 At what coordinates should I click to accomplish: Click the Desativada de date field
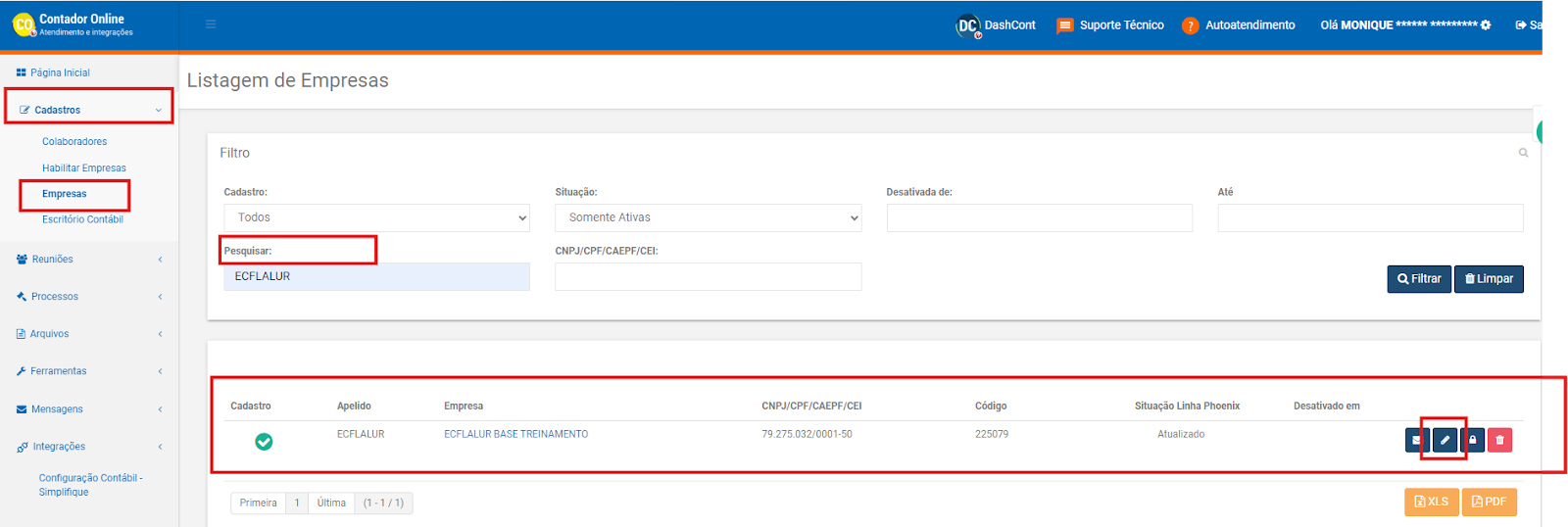pos(1040,217)
